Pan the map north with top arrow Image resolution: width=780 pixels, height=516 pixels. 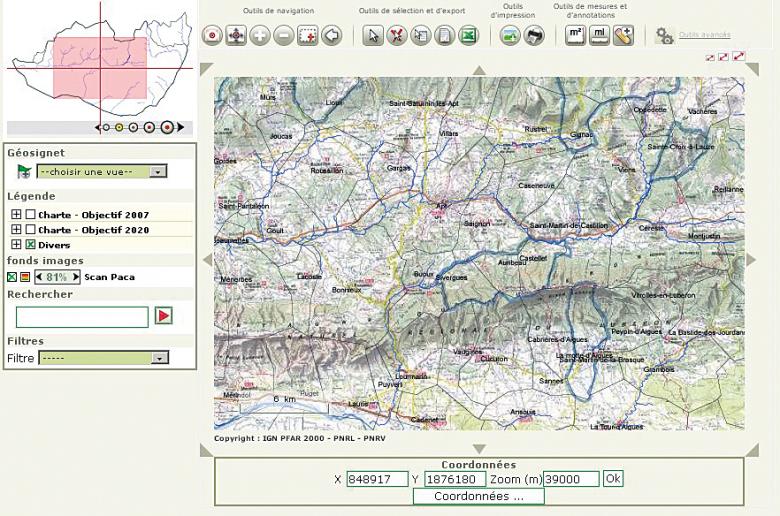479,70
